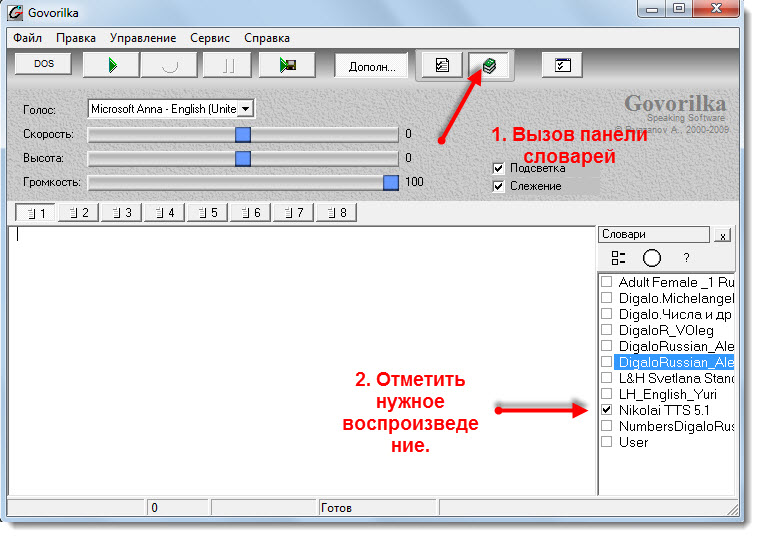Click the window checkbox toolbar icon
This screenshot has width=759, height=537.
pyautogui.click(x=562, y=65)
